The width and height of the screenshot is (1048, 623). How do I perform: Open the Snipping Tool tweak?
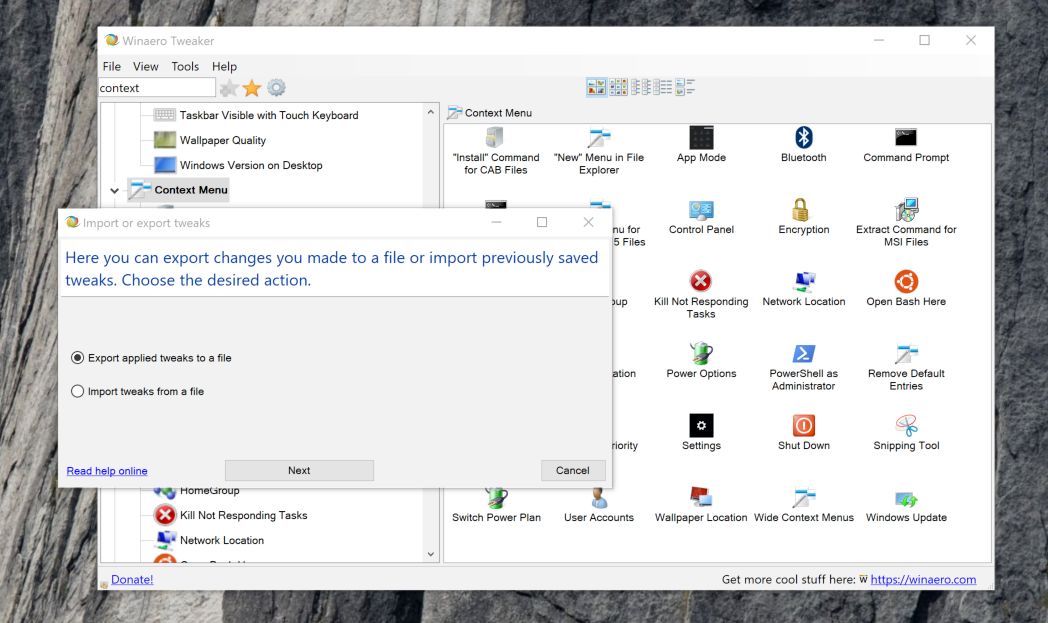tap(906, 432)
